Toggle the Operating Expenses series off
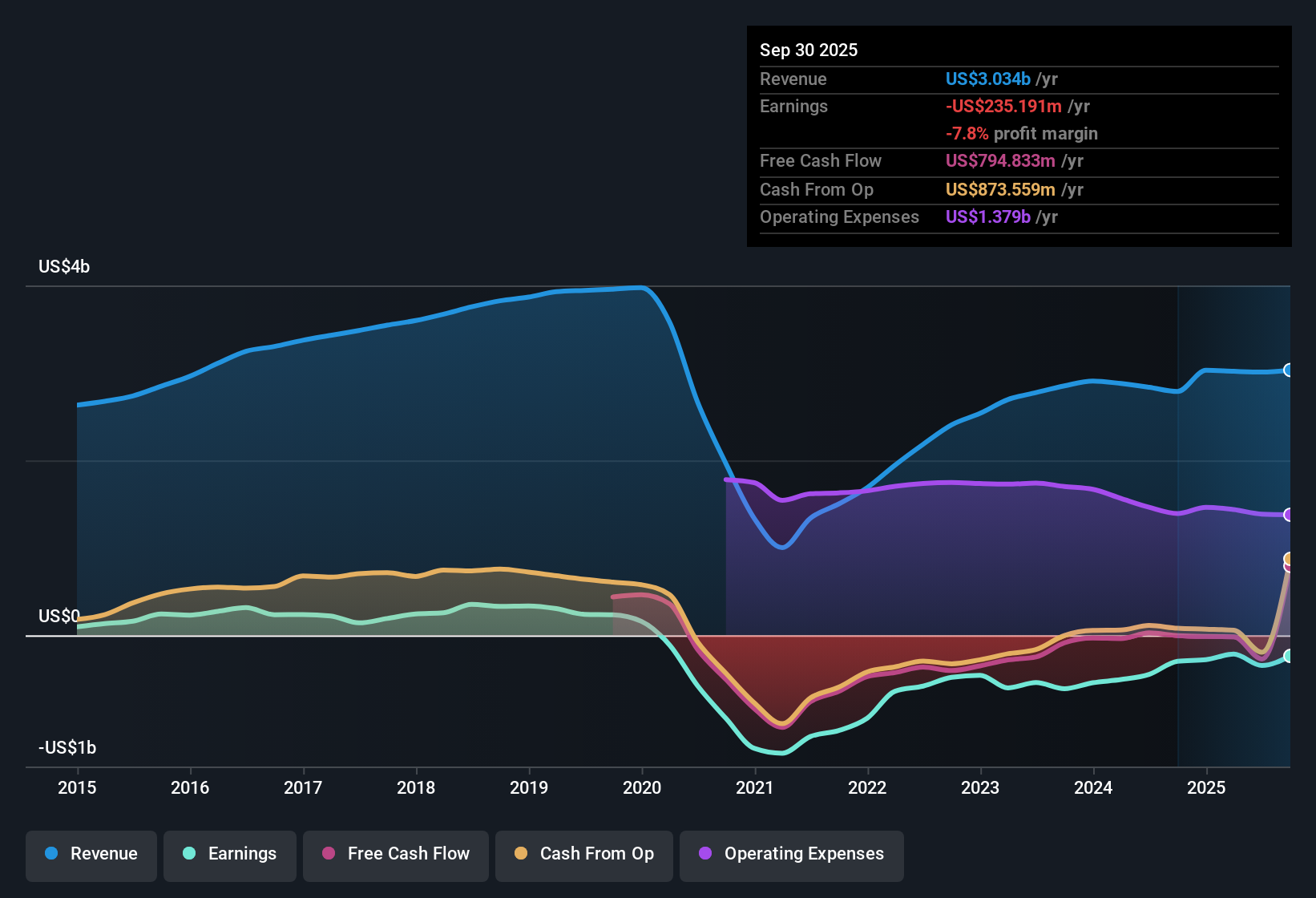Image resolution: width=1316 pixels, height=898 pixels. click(791, 854)
